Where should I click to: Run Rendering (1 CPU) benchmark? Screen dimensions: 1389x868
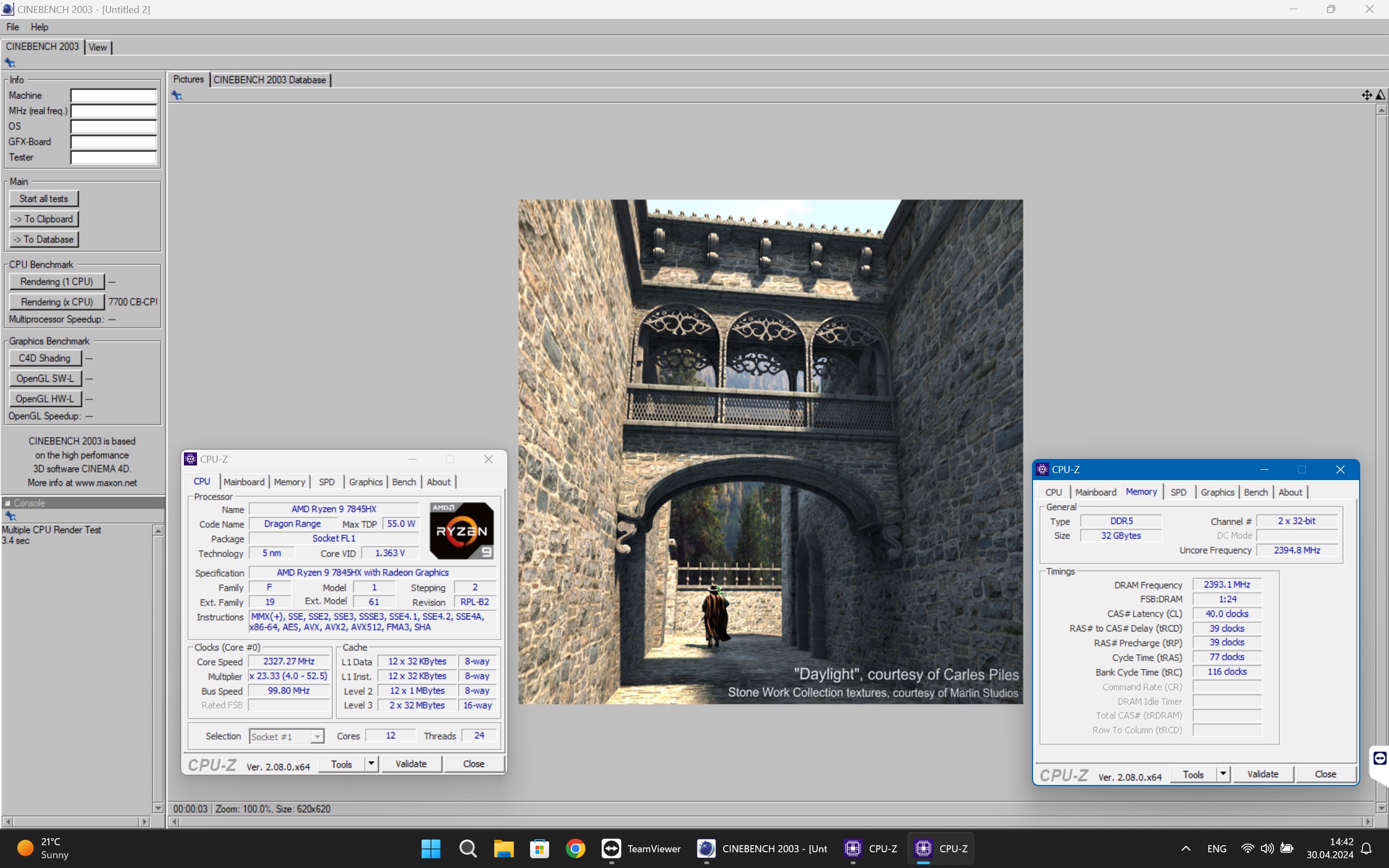pyautogui.click(x=56, y=282)
